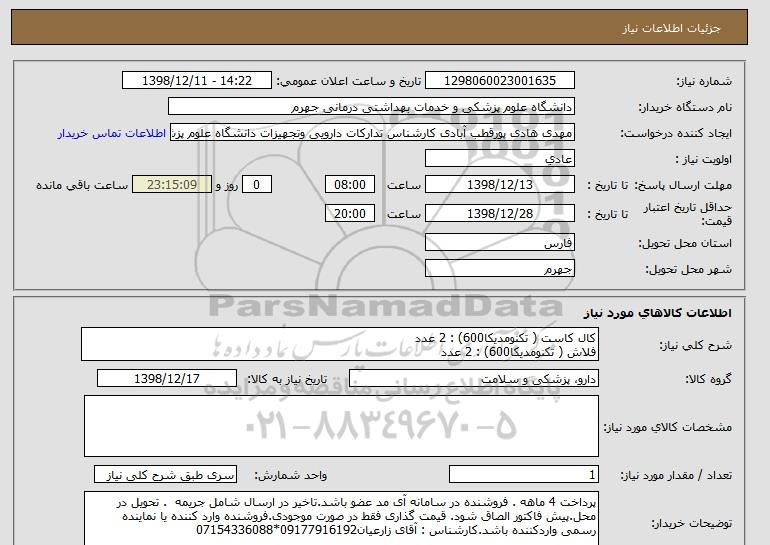
Task: Click the ساعت باقی مانده text
Action: (82, 186)
